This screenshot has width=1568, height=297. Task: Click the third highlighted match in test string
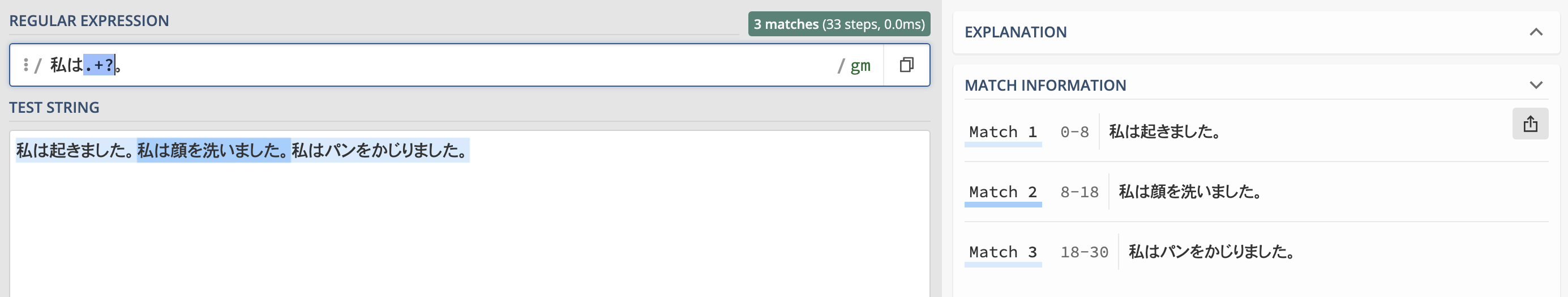[380, 150]
